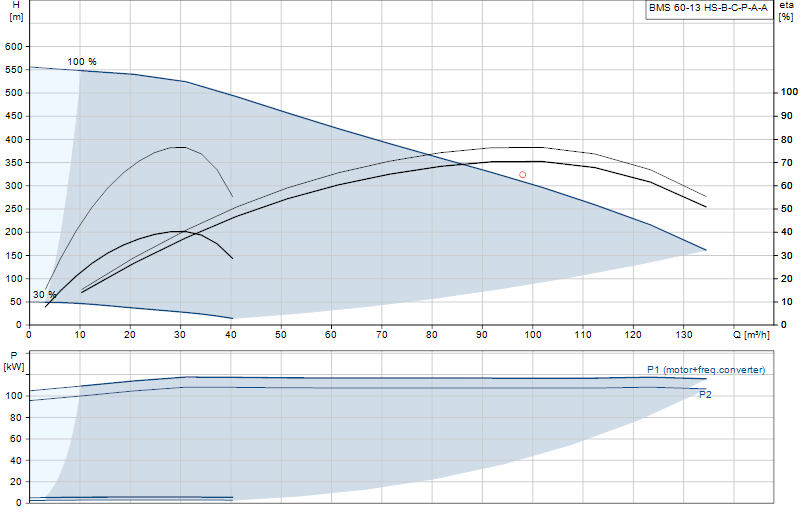Image resolution: width=800 pixels, height=520 pixels.
Task: Click the red duty point circle marker
Action: (x=522, y=175)
